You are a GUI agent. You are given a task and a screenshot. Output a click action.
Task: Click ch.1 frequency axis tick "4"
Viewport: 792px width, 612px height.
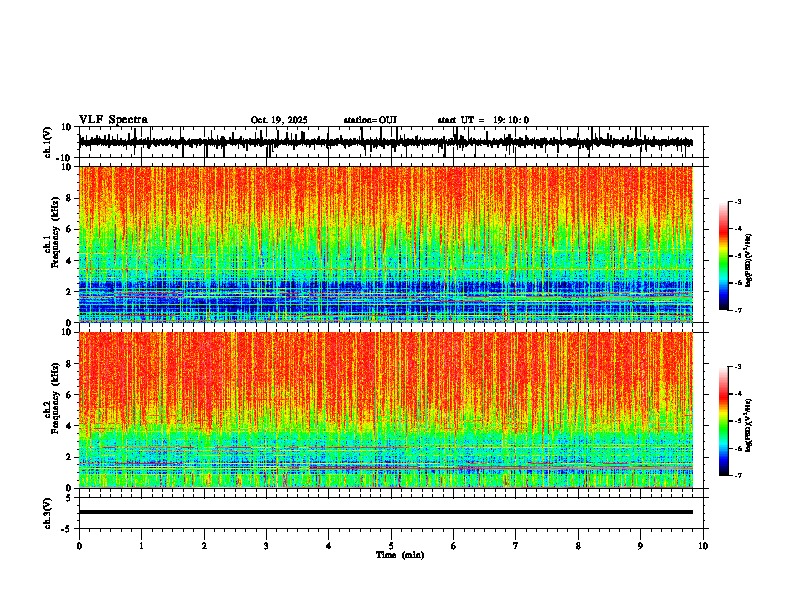pyautogui.click(x=70, y=261)
